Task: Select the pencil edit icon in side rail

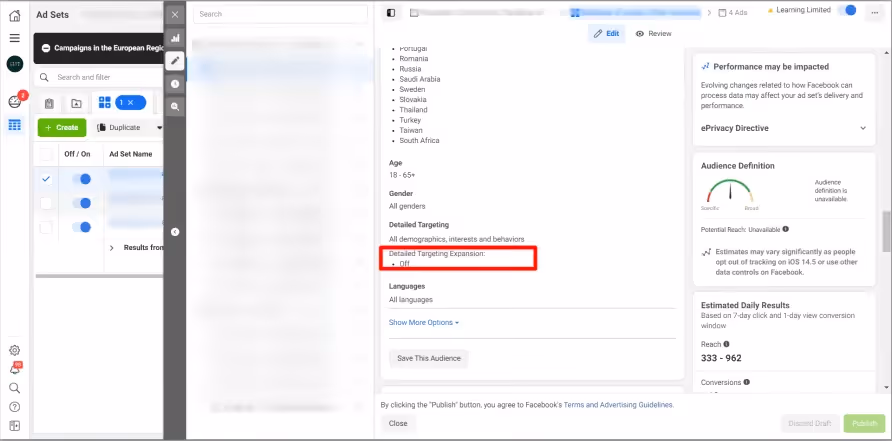Action: point(175,60)
